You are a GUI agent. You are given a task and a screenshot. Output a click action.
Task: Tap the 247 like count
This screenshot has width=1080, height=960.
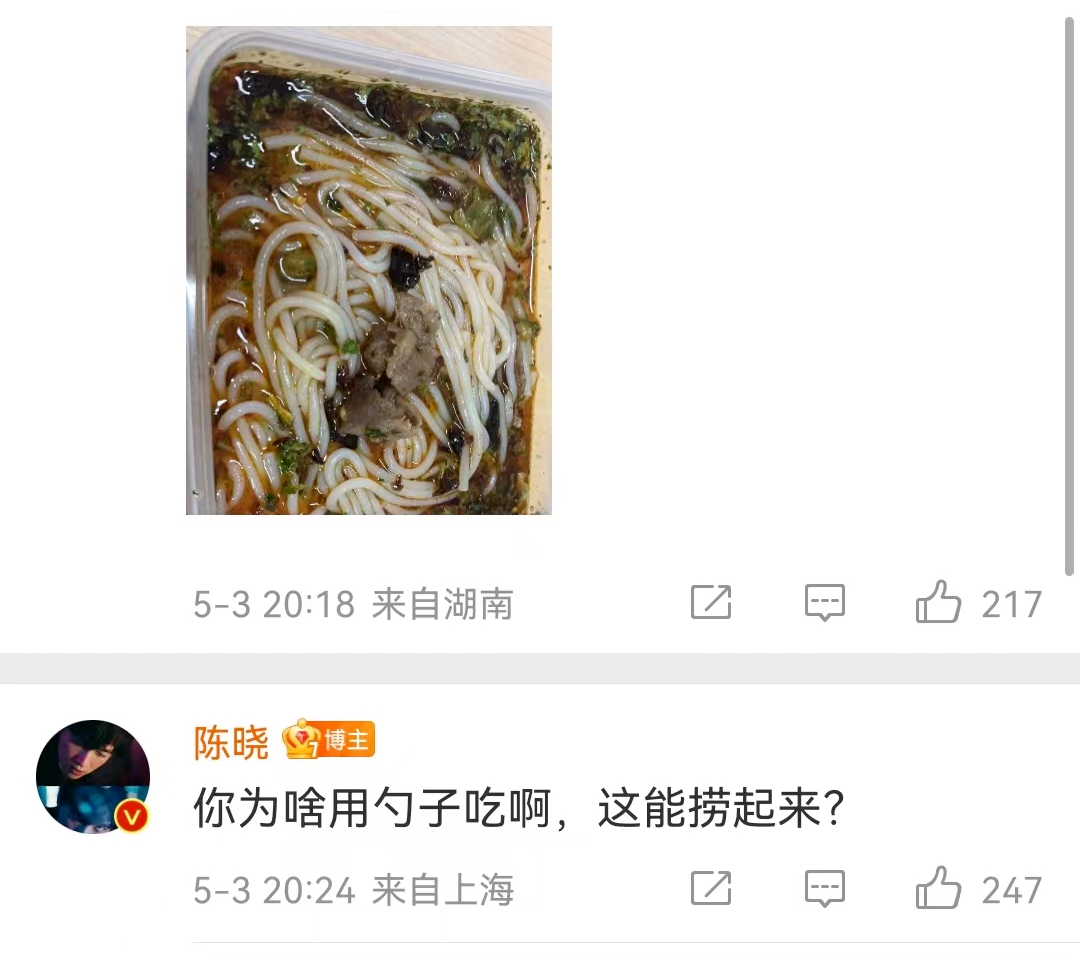1011,890
